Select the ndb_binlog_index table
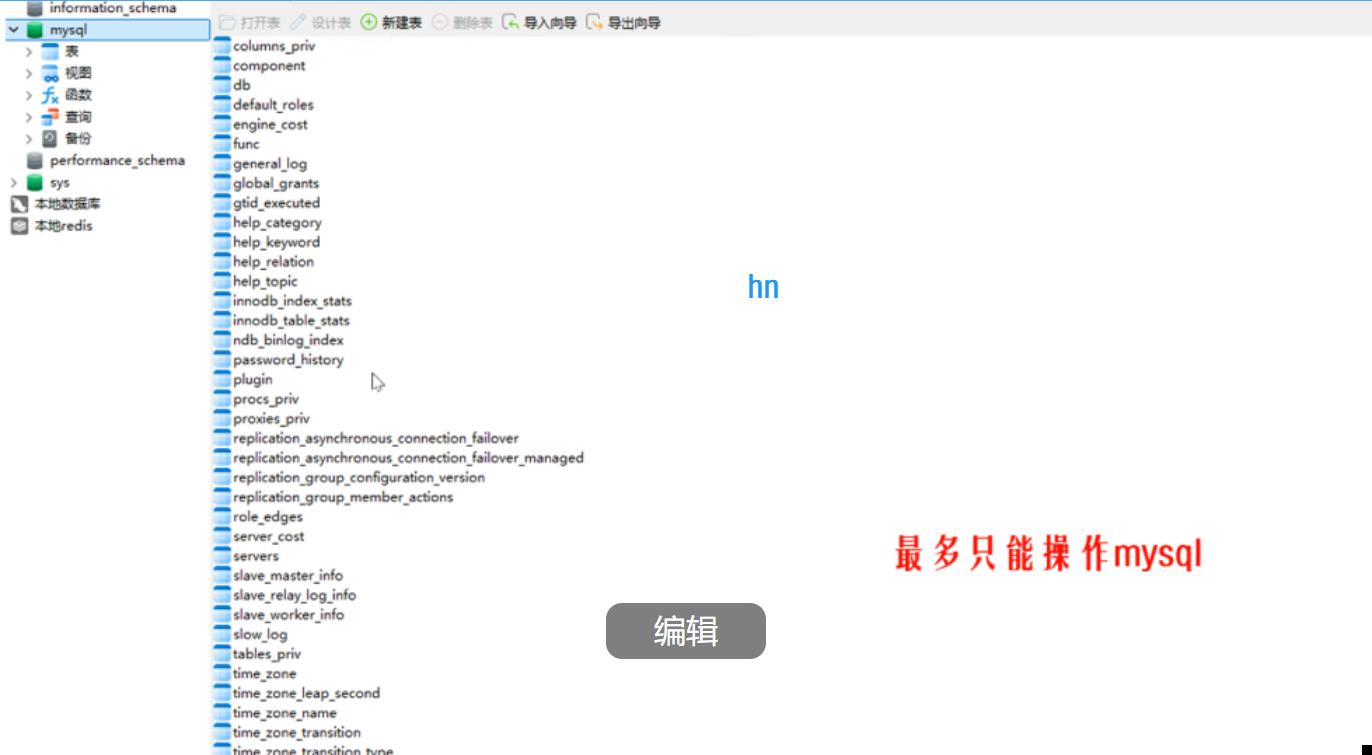1372x755 pixels. (288, 340)
